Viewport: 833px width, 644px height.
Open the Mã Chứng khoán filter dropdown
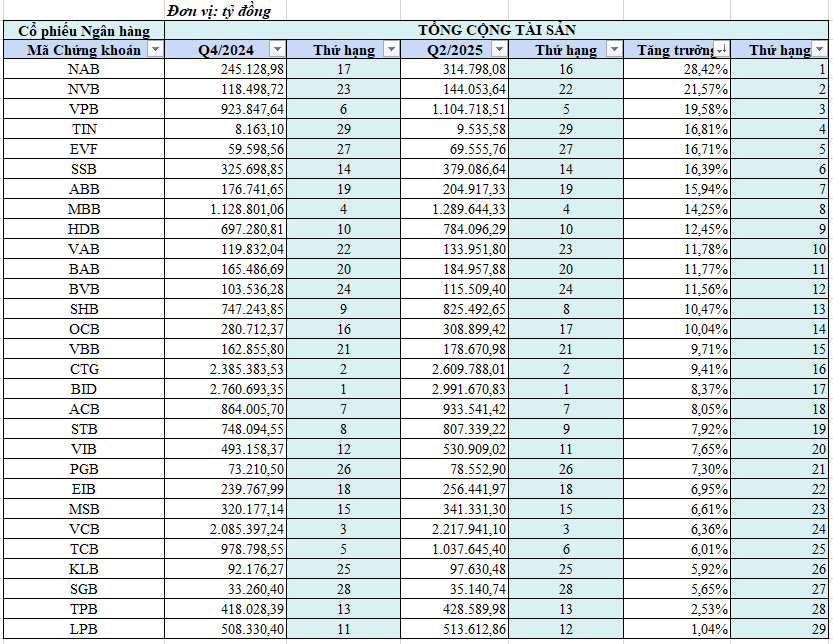pyautogui.click(x=155, y=49)
